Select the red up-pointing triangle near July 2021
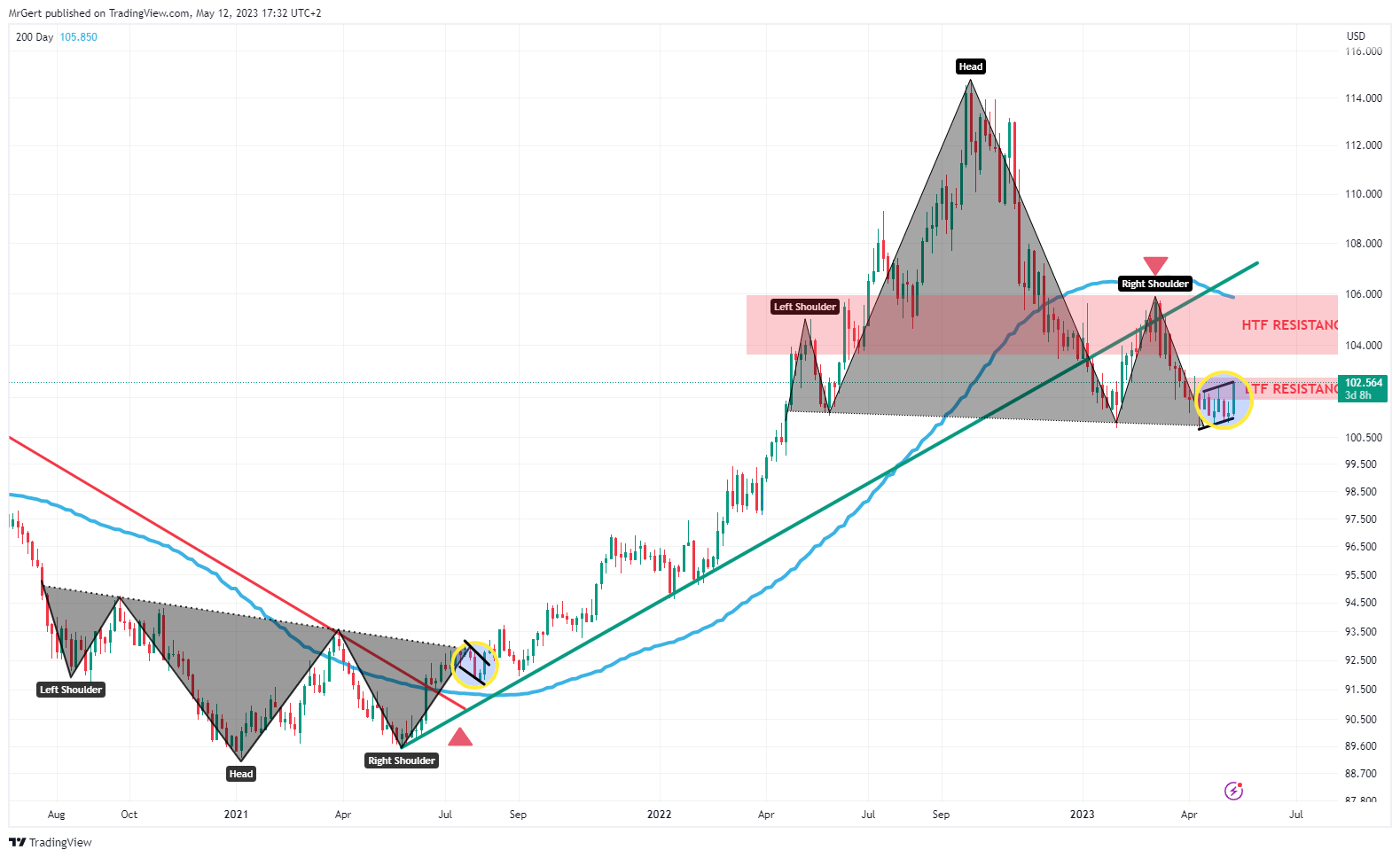Viewport: 1400px width, 858px height. 460,737
